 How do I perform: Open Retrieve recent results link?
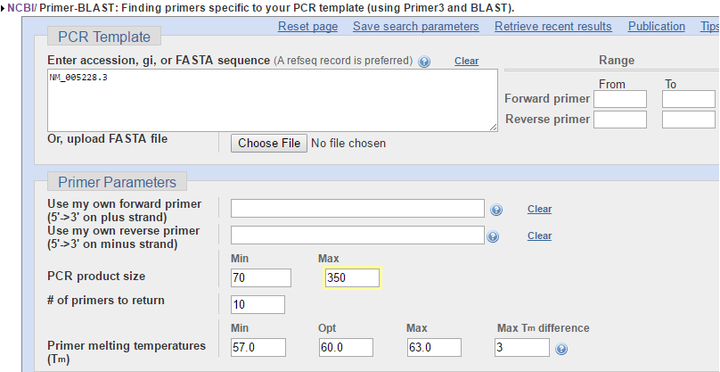click(553, 27)
